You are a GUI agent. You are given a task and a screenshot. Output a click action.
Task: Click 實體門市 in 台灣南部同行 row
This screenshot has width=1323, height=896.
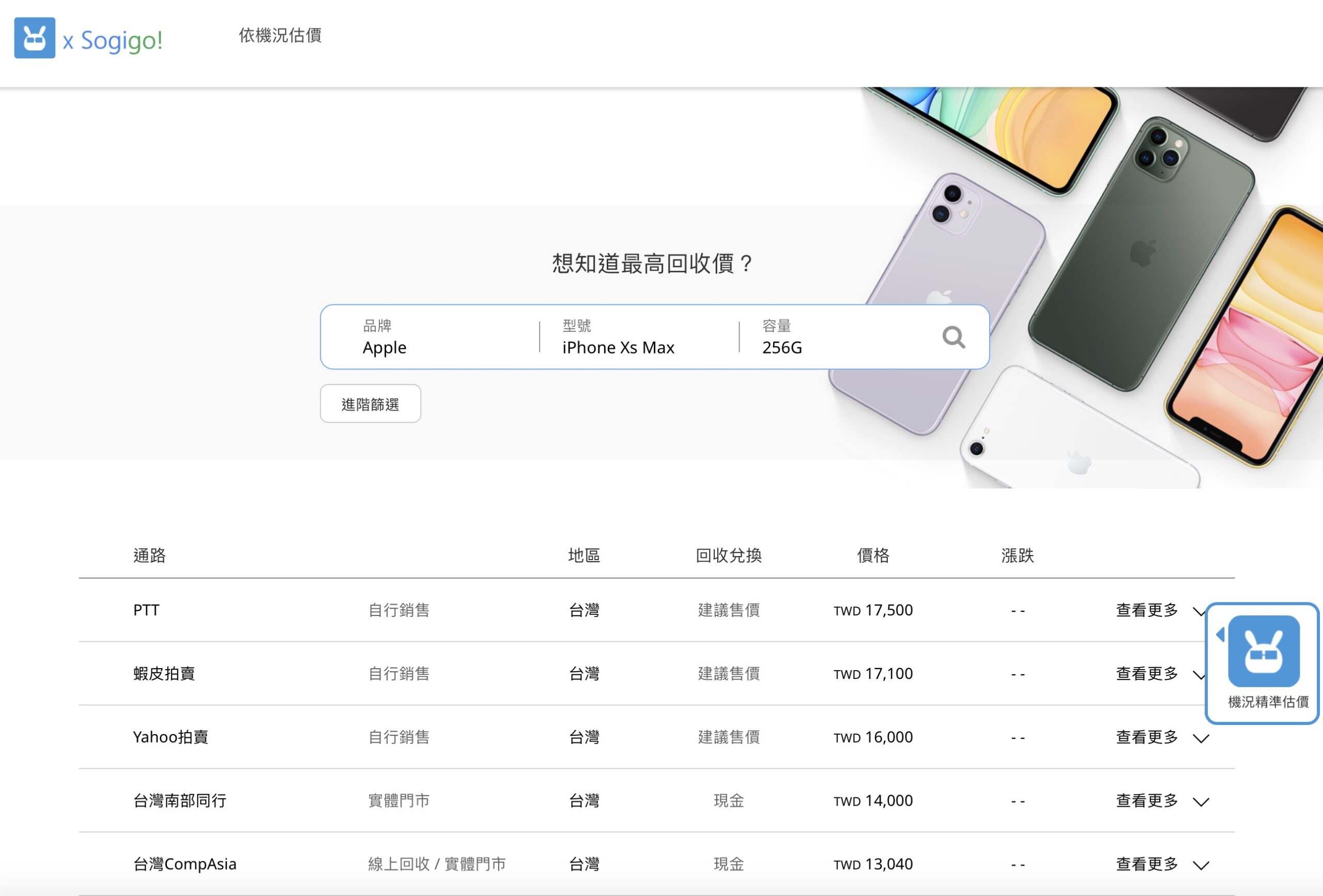pyautogui.click(x=399, y=801)
